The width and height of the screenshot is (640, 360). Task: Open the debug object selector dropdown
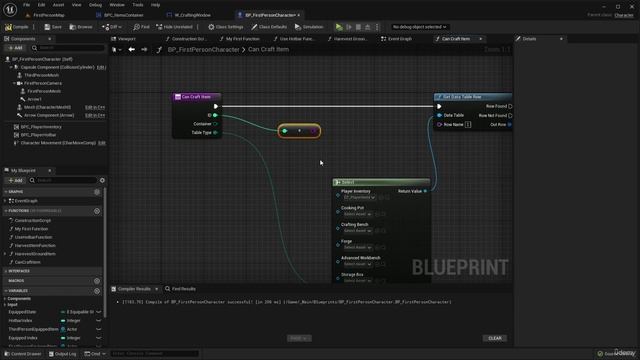pos(419,27)
